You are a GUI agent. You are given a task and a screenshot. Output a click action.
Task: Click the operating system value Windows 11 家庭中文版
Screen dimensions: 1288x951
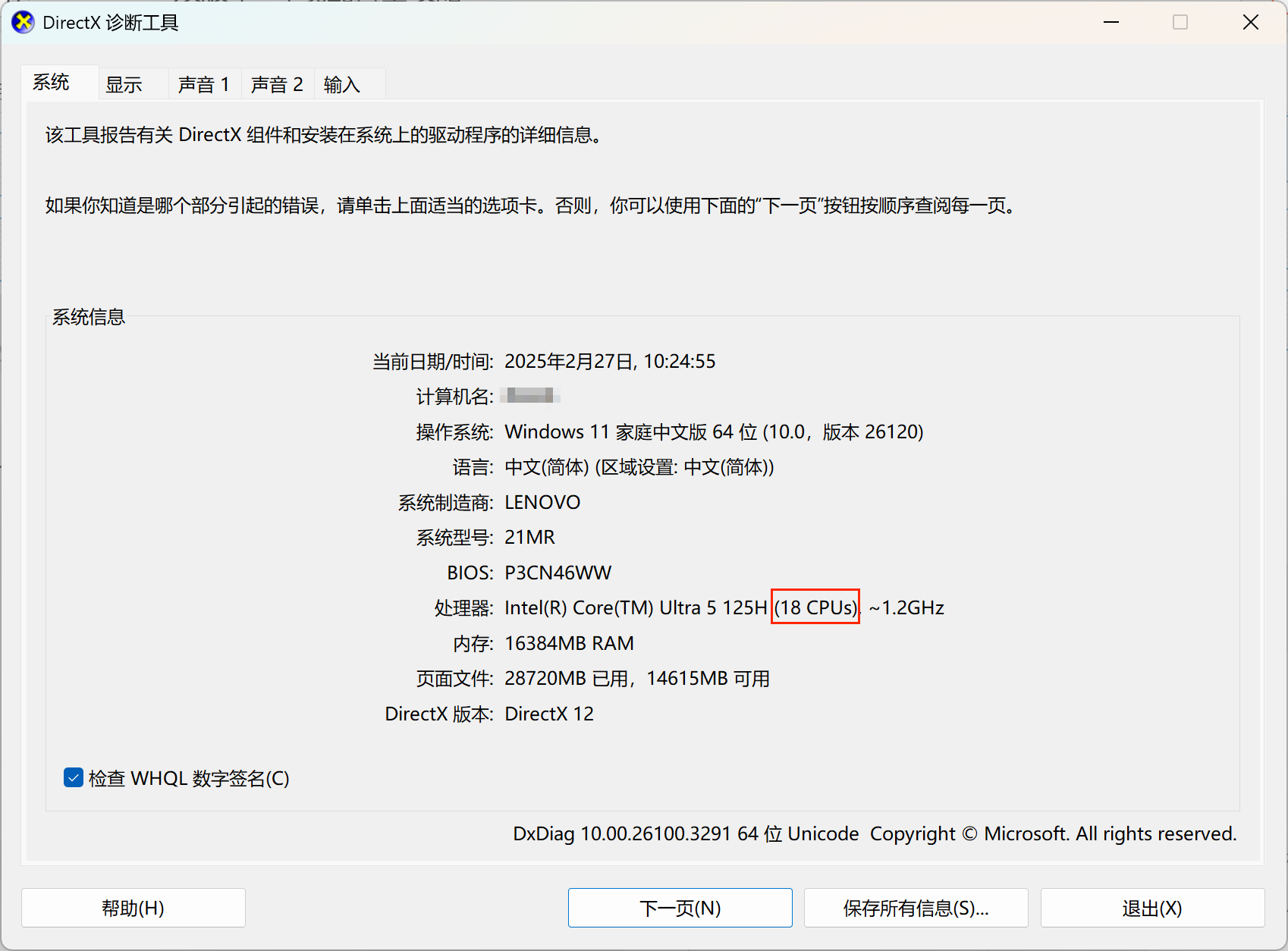coord(606,432)
